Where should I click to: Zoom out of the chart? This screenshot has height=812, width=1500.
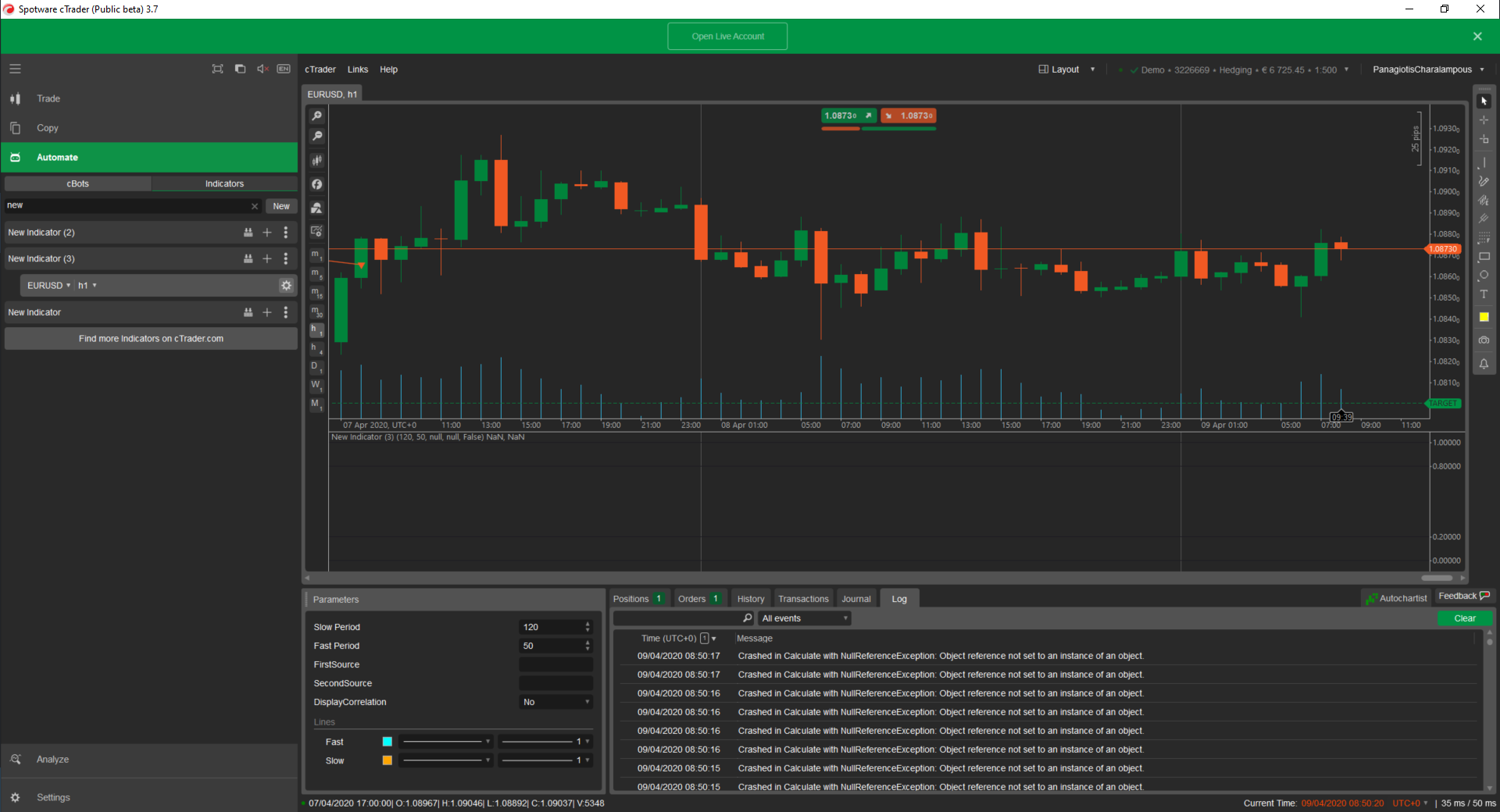point(317,136)
